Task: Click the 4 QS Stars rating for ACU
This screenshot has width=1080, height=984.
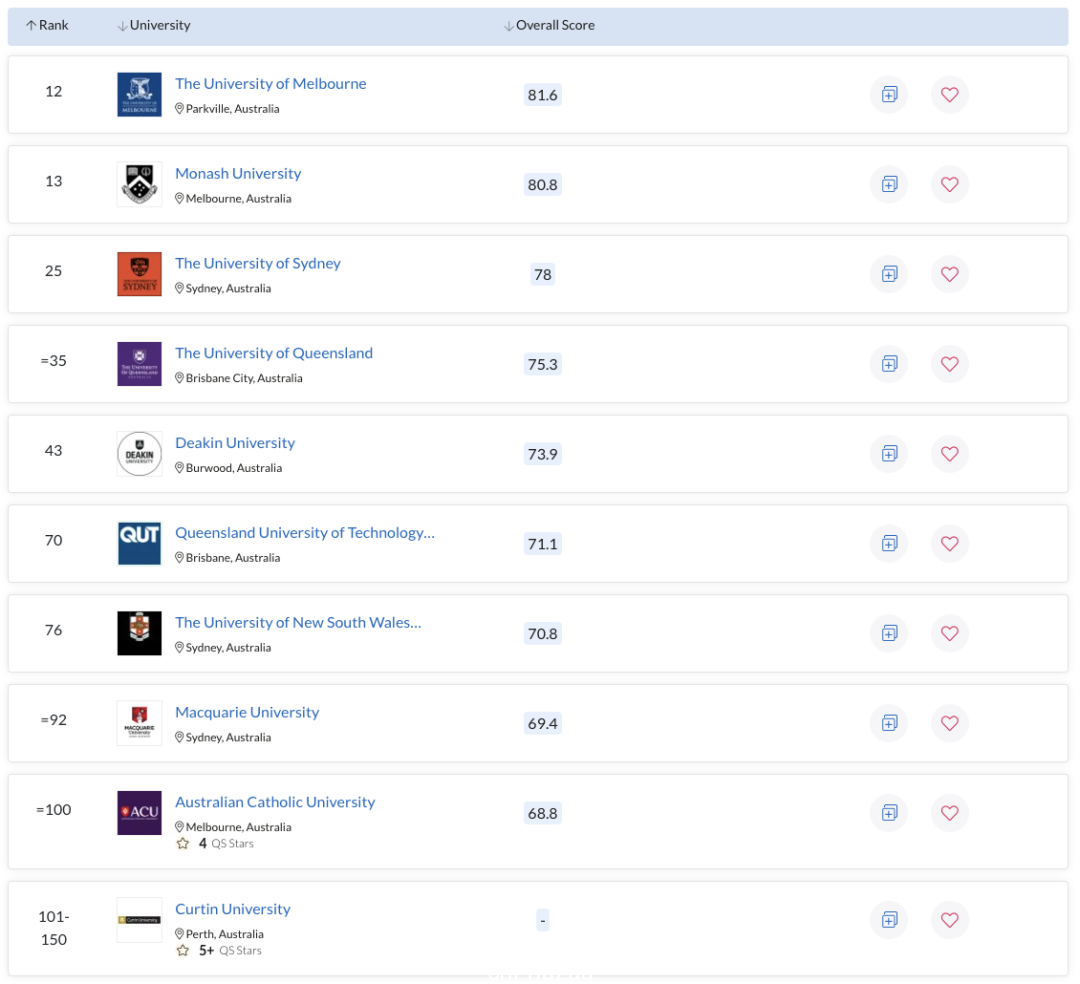Action: [215, 844]
